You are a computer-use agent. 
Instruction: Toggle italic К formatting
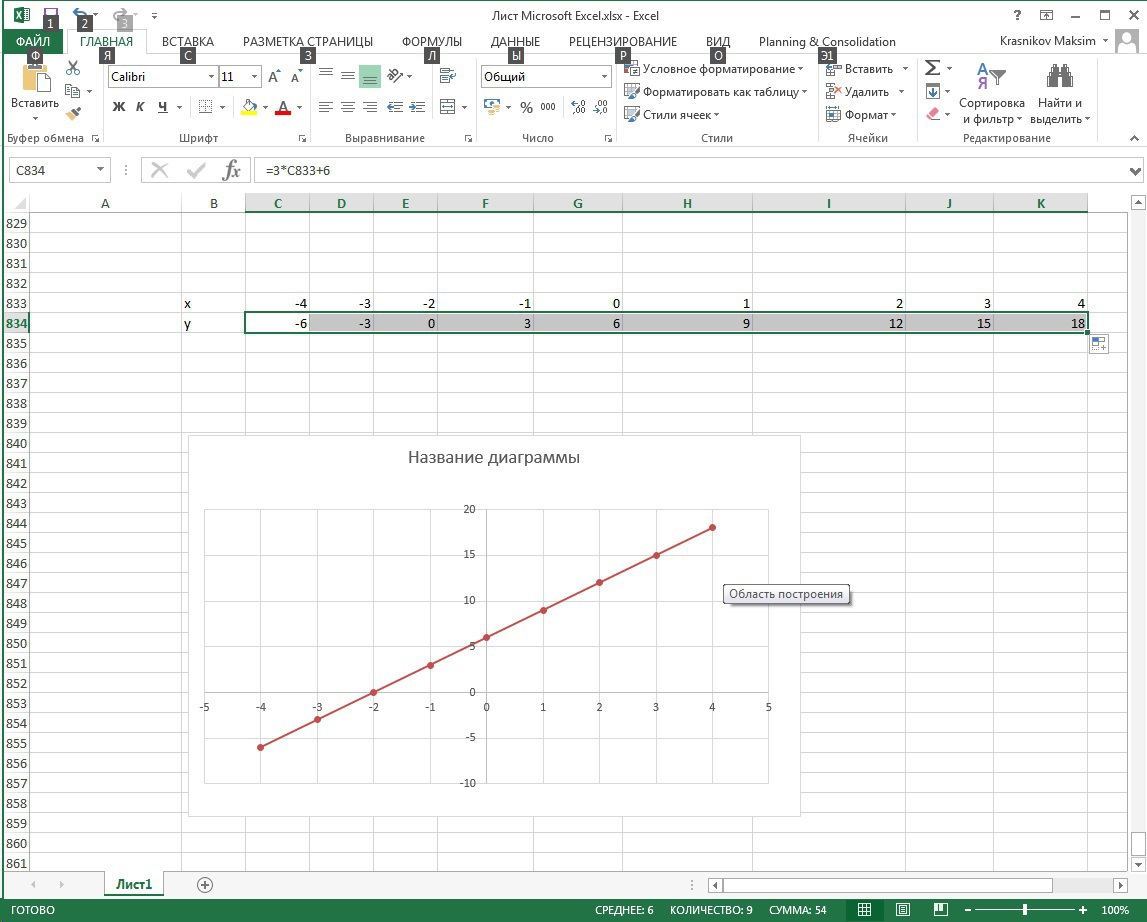point(140,107)
